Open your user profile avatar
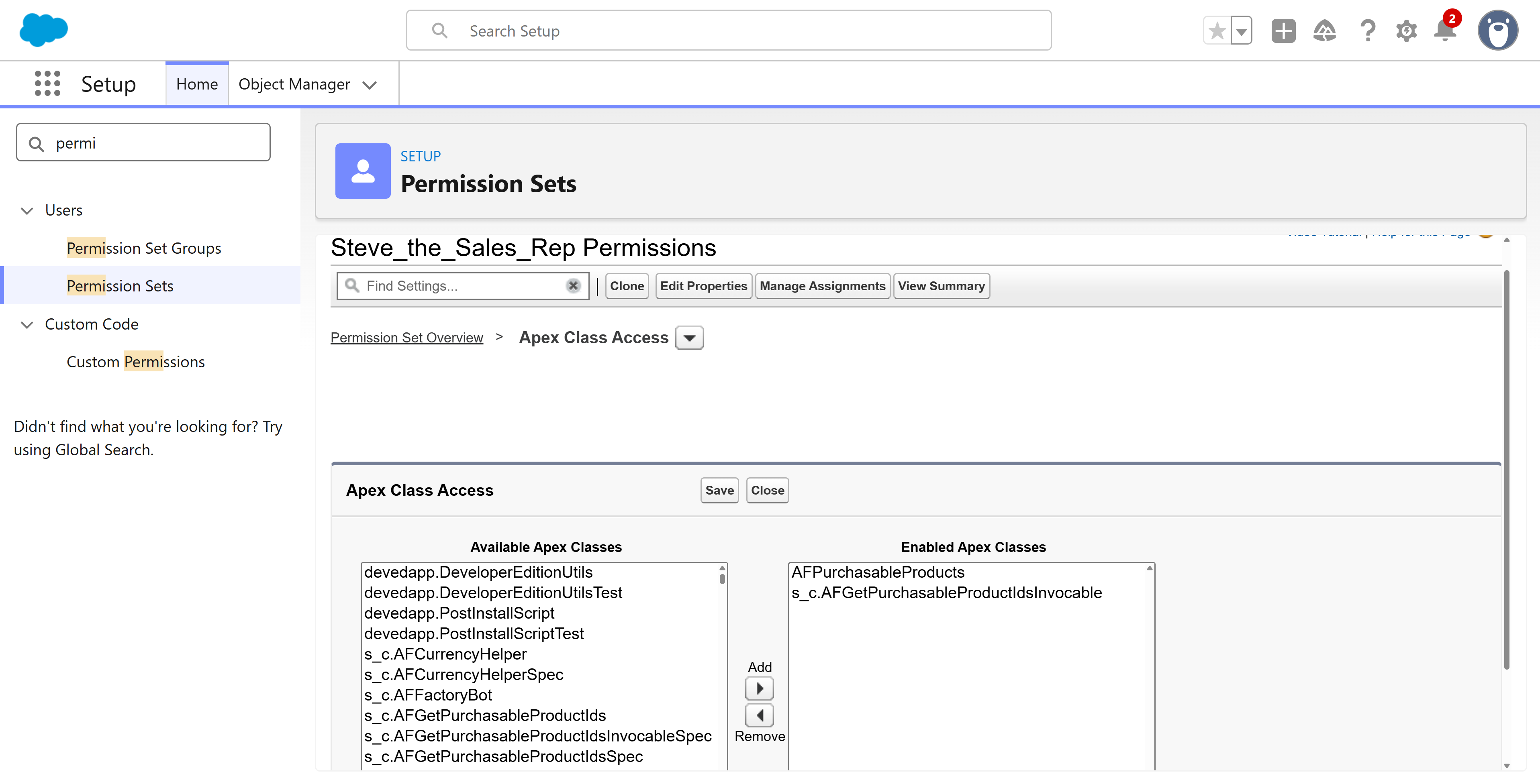Viewport: 1540px width, 784px height. [x=1498, y=30]
